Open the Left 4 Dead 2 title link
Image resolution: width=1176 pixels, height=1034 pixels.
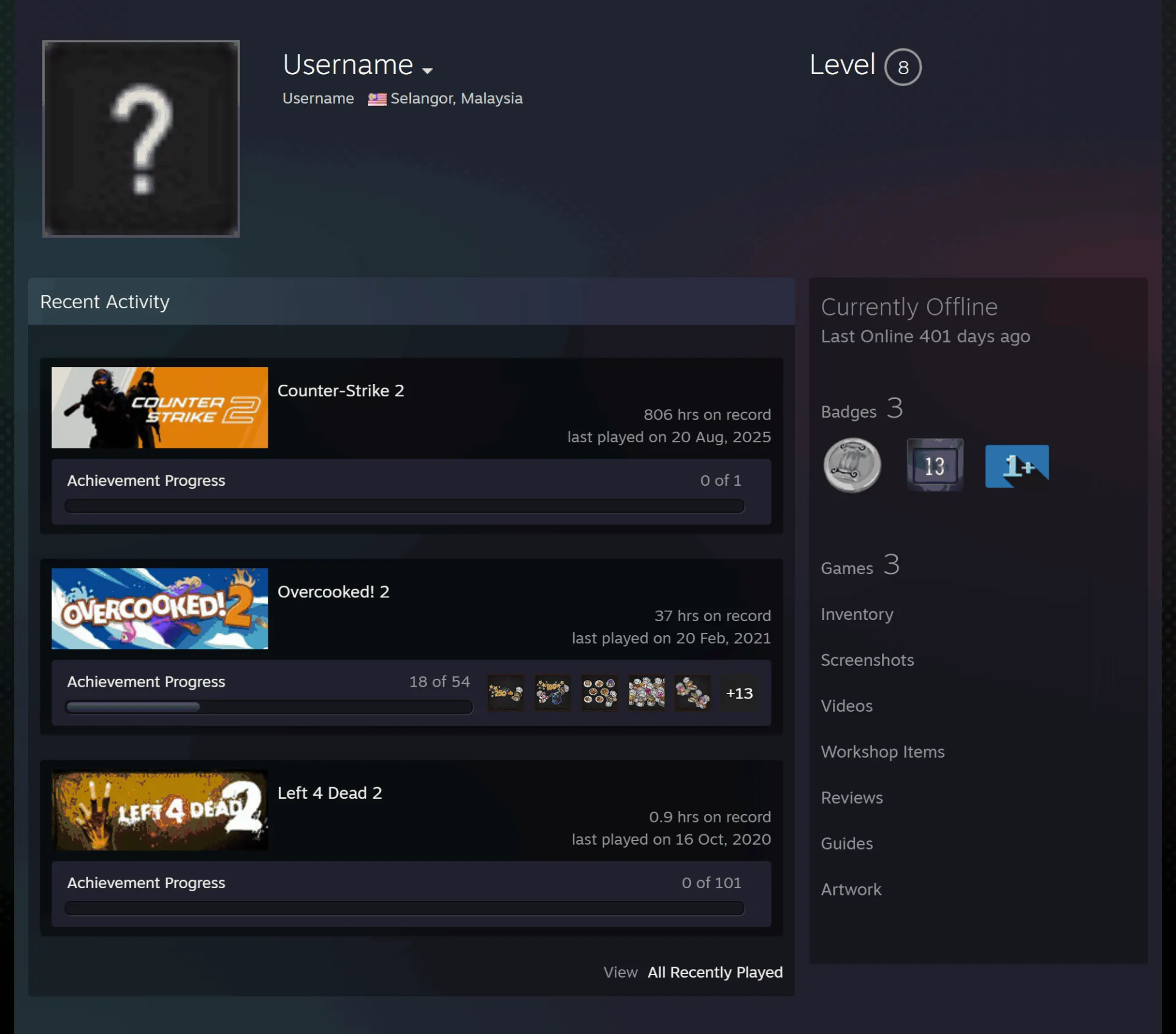330,793
